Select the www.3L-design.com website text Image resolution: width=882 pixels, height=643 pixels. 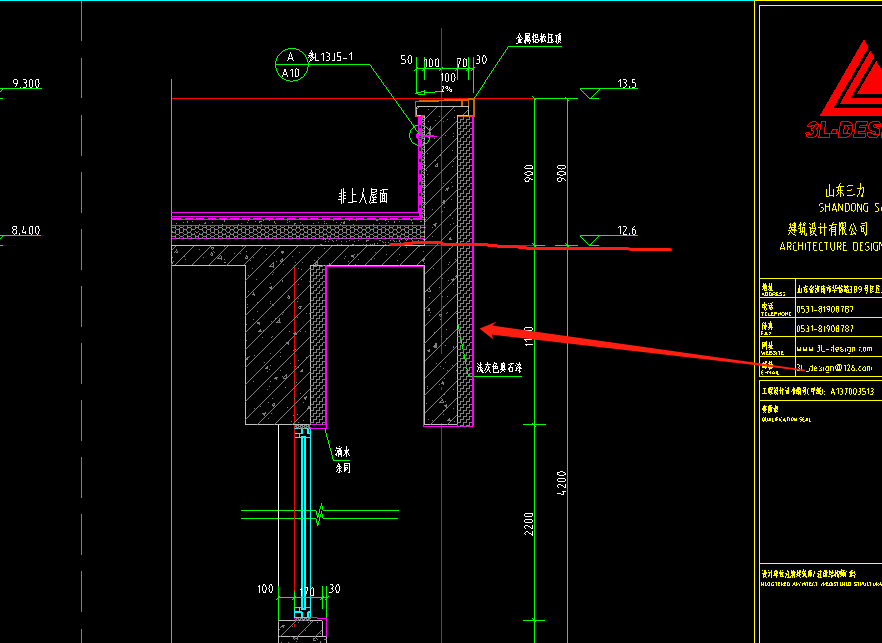click(834, 348)
